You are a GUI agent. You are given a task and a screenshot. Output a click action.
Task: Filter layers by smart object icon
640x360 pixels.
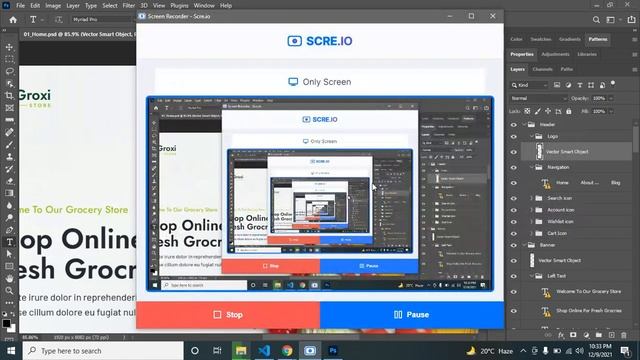[602, 85]
